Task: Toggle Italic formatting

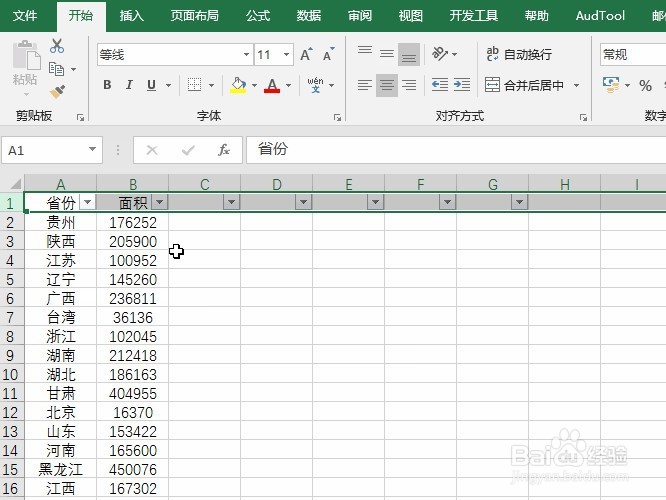Action: [130, 85]
